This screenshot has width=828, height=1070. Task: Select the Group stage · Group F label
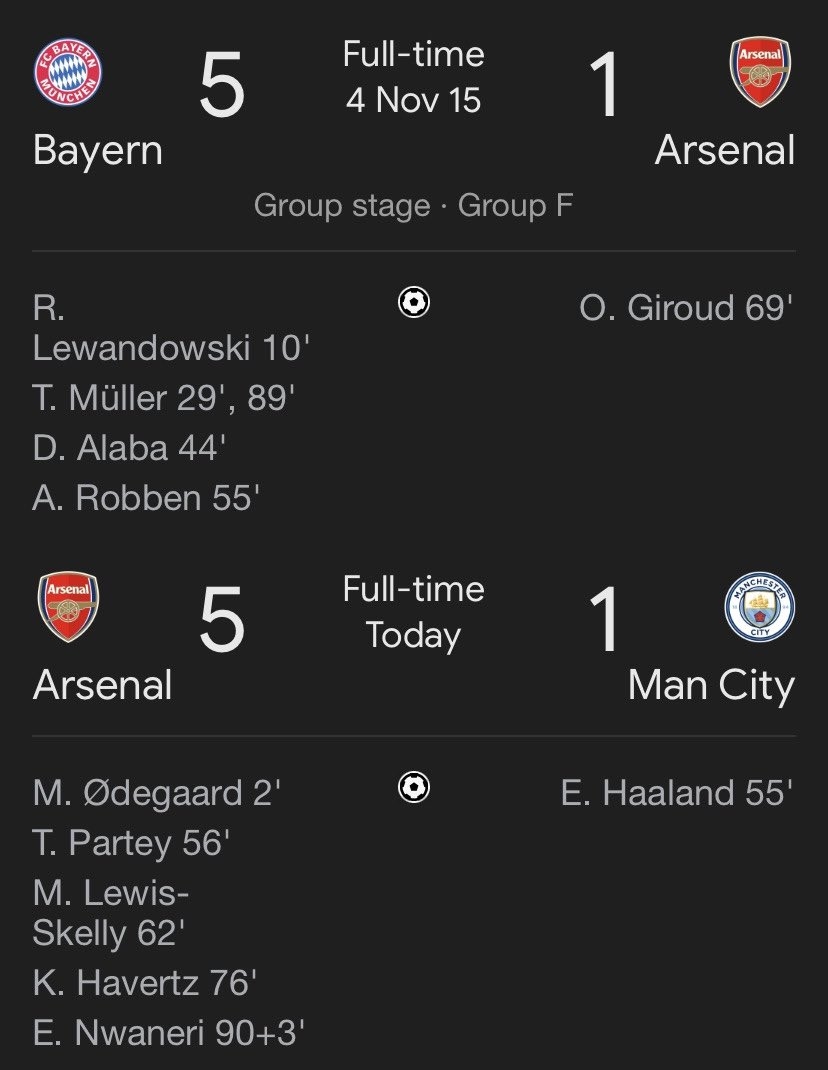[x=414, y=206]
